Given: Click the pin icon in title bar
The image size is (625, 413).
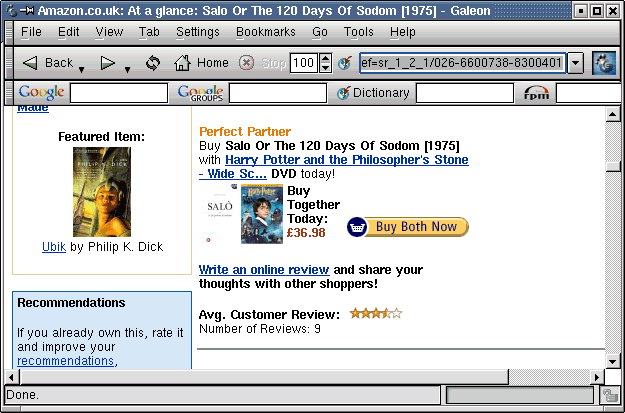Looking at the screenshot, I should click(x=27, y=11).
